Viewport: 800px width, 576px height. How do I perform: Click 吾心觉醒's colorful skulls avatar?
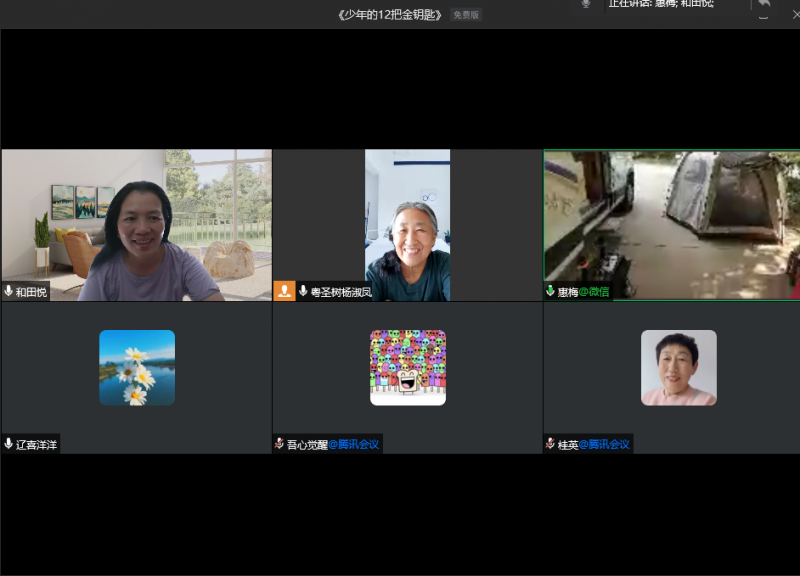408,367
